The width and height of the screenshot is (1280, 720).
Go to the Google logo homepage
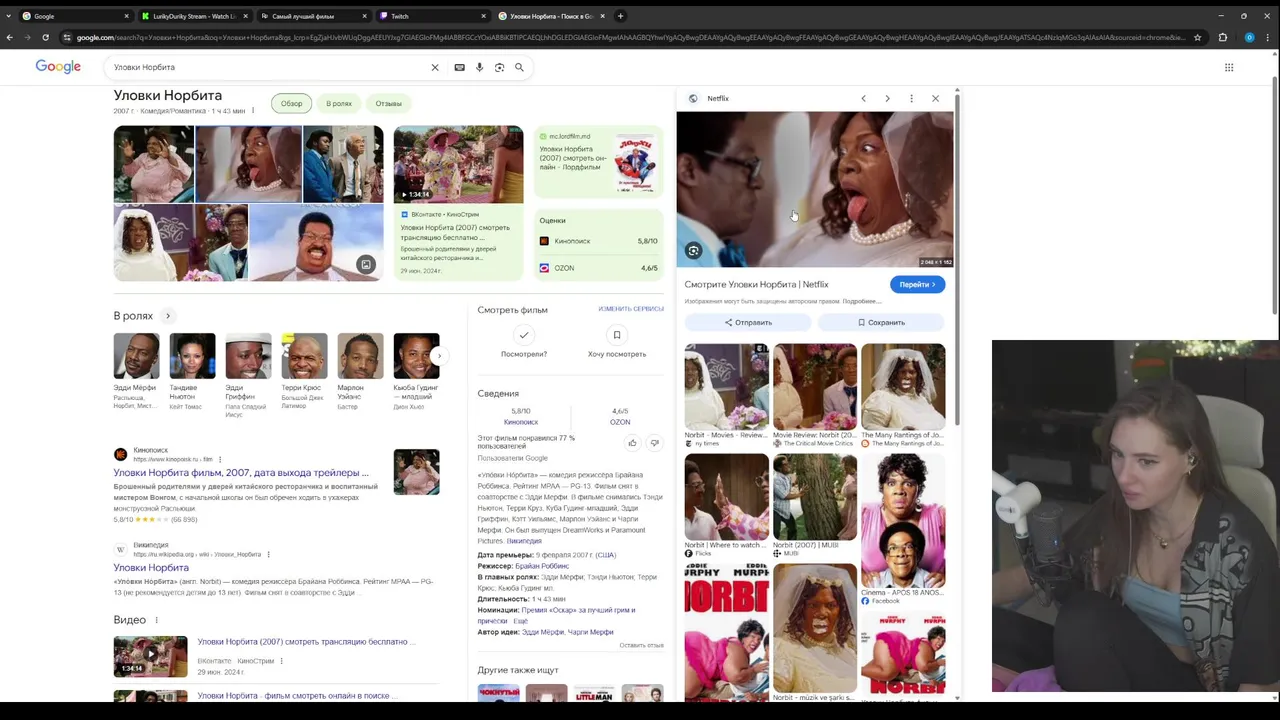(x=58, y=66)
